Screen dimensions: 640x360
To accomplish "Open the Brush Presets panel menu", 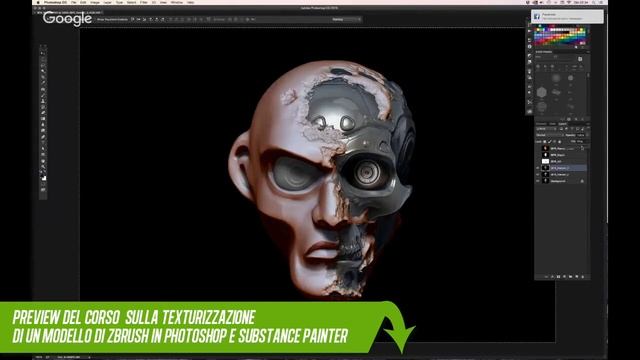I will 588,52.
